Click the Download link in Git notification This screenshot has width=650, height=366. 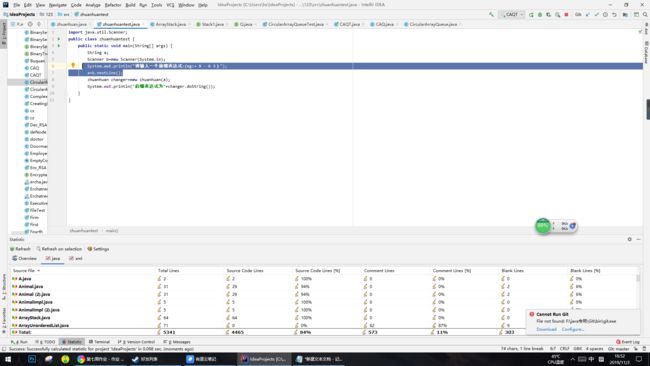pyautogui.click(x=546, y=329)
